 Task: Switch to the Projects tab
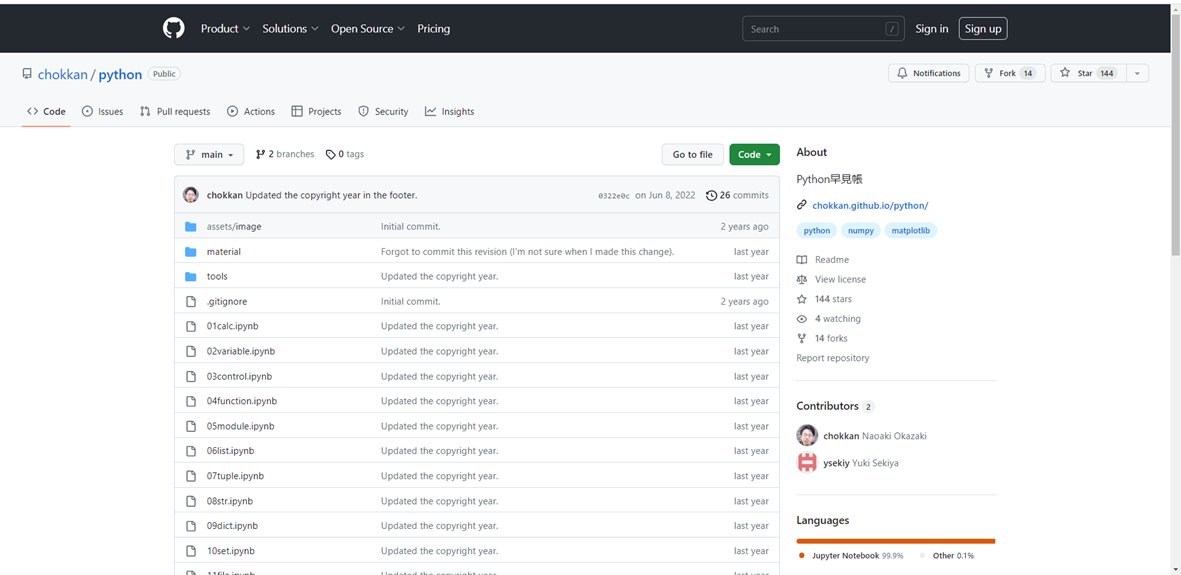click(x=316, y=112)
